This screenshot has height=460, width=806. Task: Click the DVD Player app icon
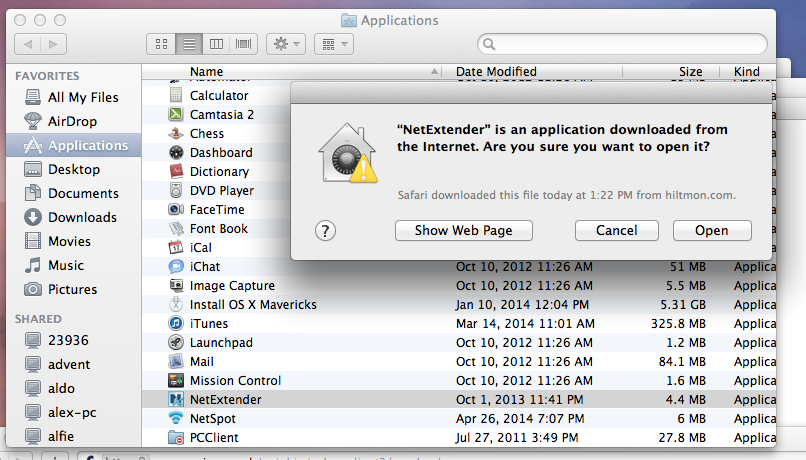[176, 190]
